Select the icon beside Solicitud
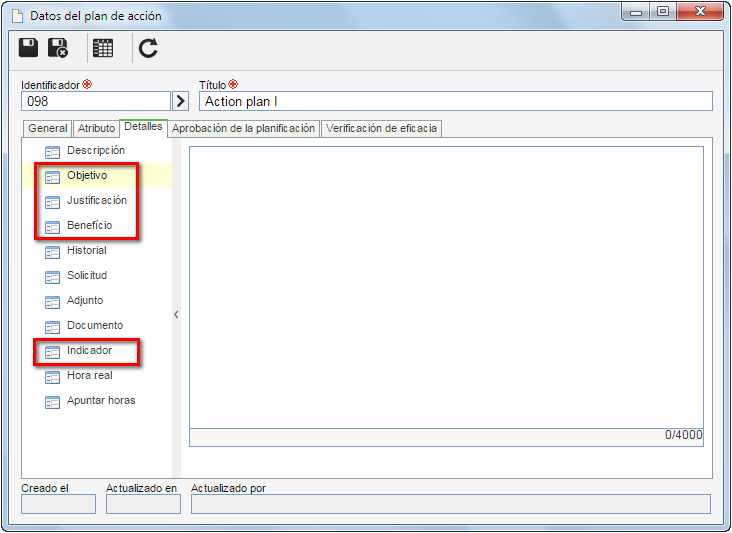The width and height of the screenshot is (732, 533). [52, 277]
